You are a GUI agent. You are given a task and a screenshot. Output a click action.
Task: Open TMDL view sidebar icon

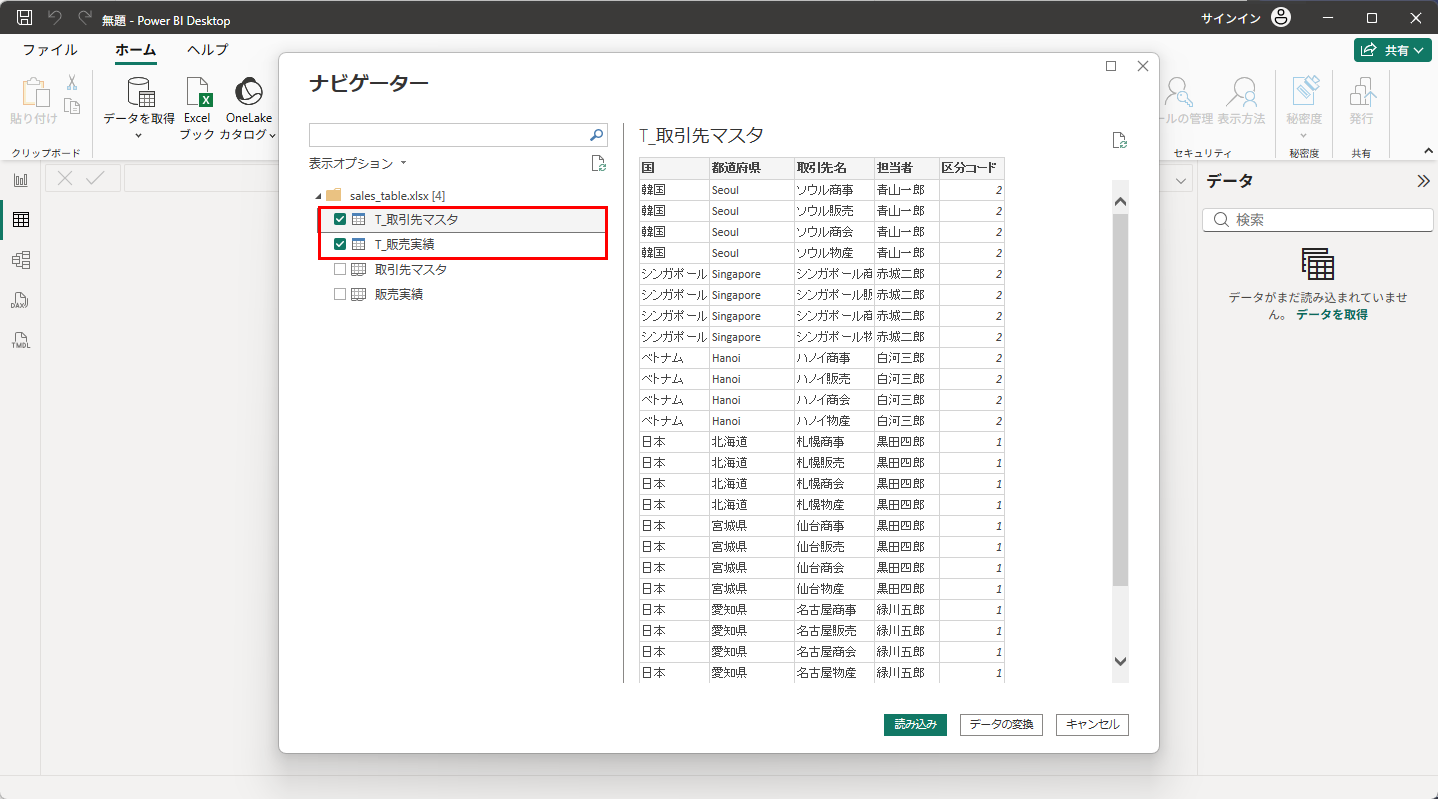20,340
